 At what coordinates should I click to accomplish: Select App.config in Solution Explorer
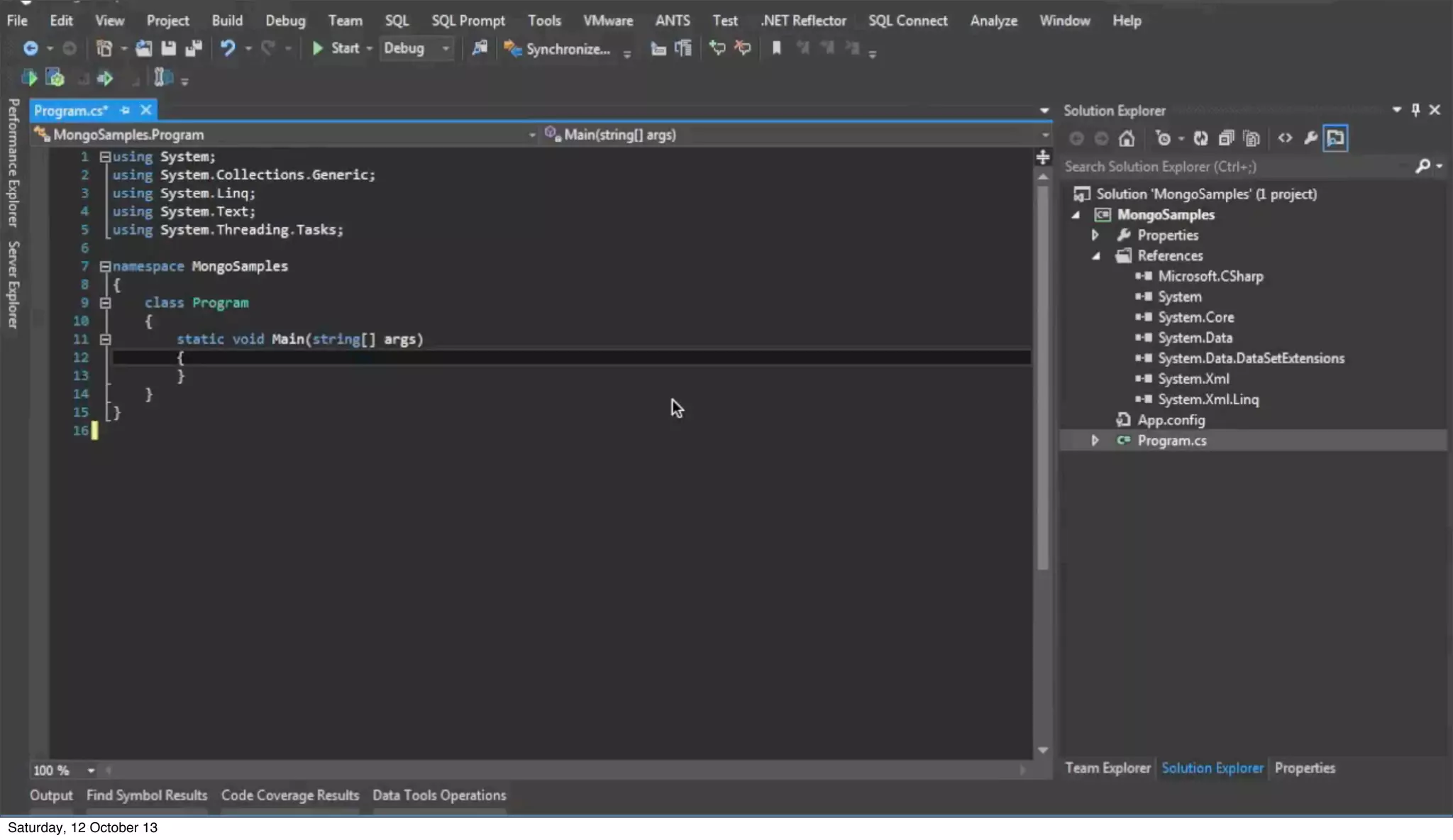(x=1171, y=420)
